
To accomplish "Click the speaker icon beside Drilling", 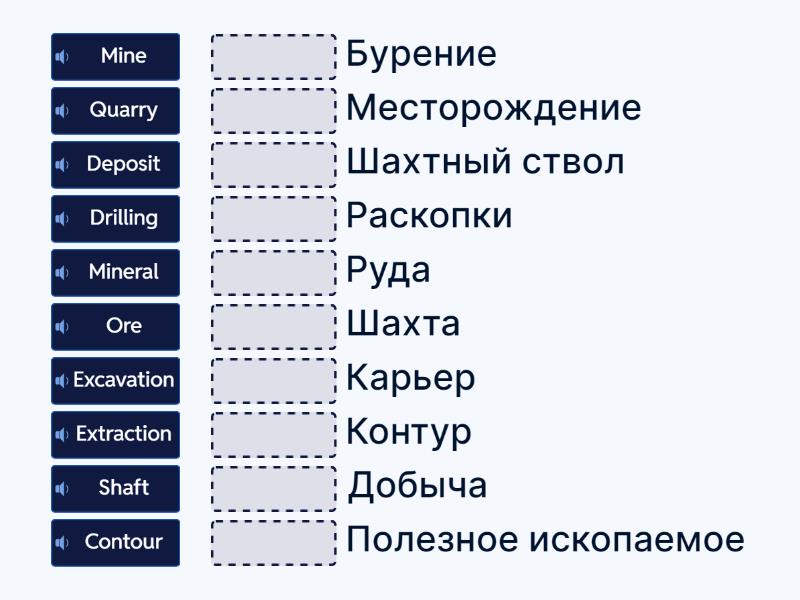I will [63, 219].
